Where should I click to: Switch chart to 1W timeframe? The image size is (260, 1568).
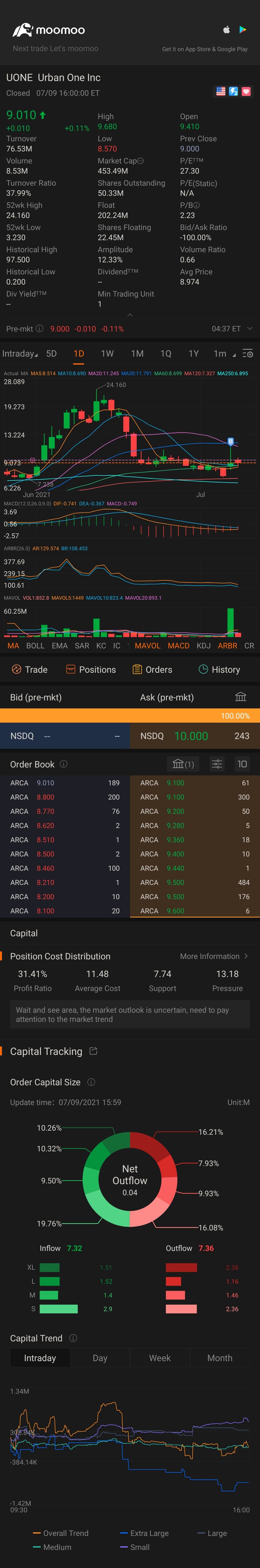(x=108, y=354)
